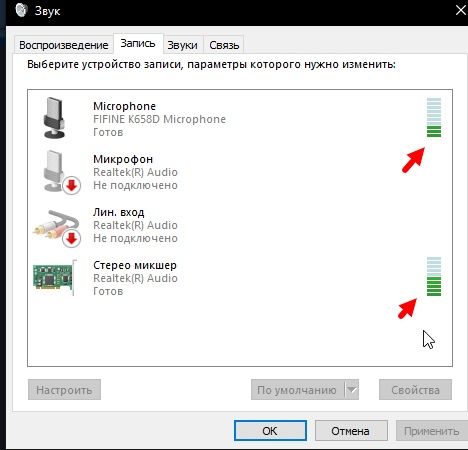Select the FIFINE K658D Microphone device icon
Screen dimensions: 468x450
54,118
